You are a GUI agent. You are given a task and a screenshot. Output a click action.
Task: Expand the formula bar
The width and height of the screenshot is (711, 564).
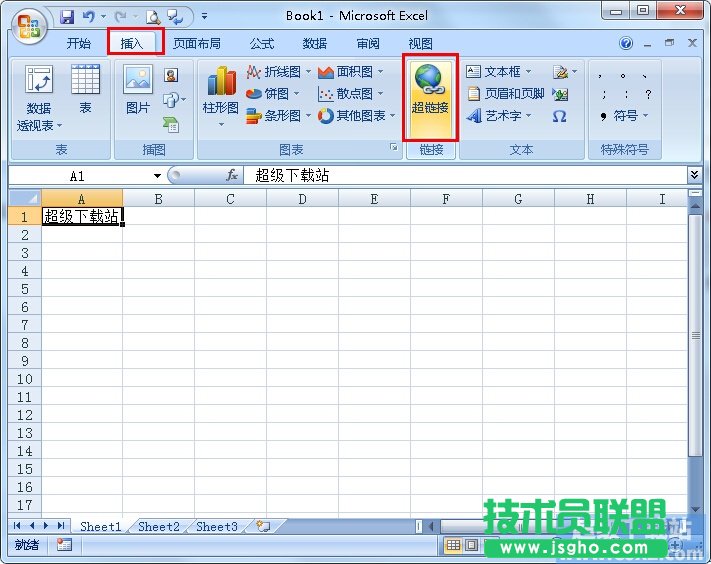click(x=694, y=175)
